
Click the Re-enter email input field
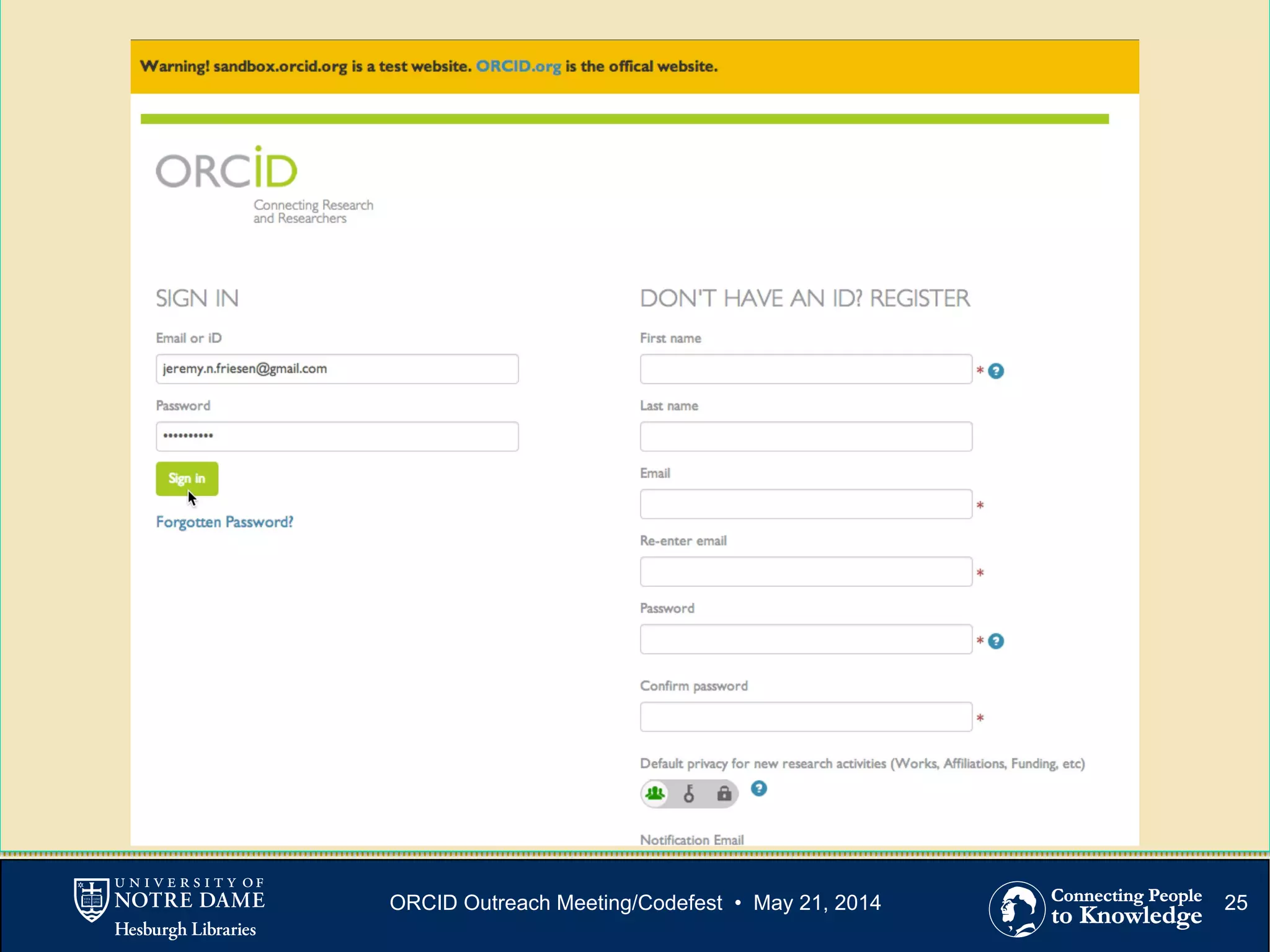pyautogui.click(x=806, y=571)
